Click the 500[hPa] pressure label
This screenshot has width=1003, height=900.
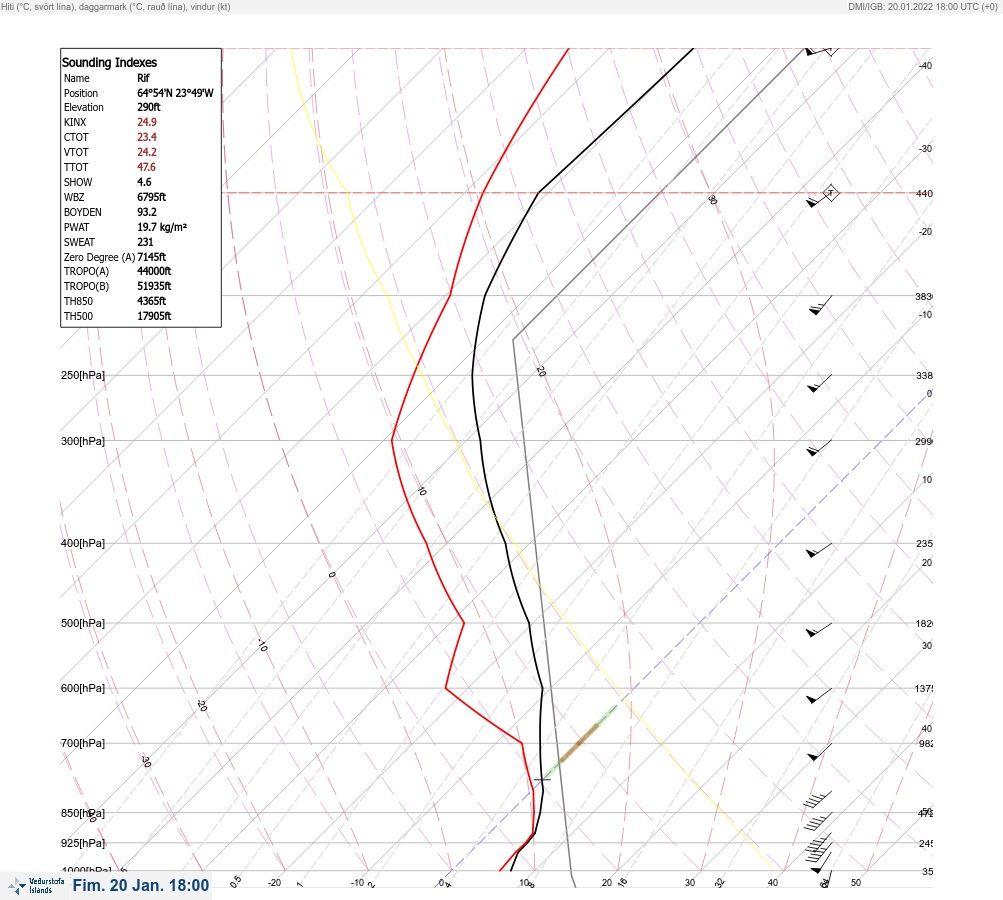coord(83,623)
